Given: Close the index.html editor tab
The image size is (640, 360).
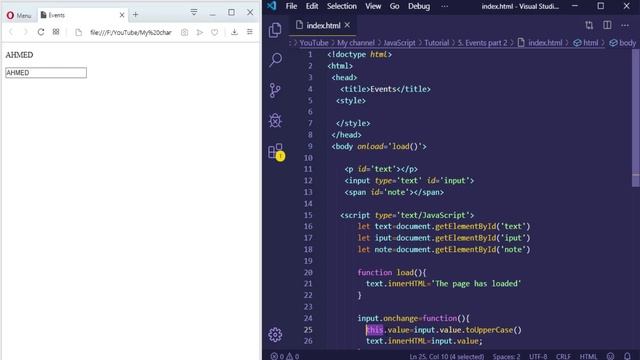Looking at the screenshot, I should tap(347, 25).
